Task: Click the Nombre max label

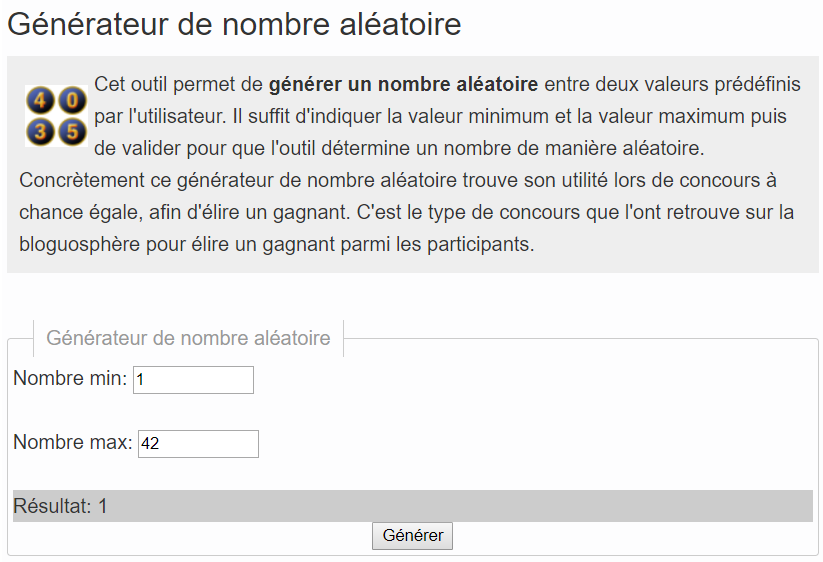Action: (73, 442)
